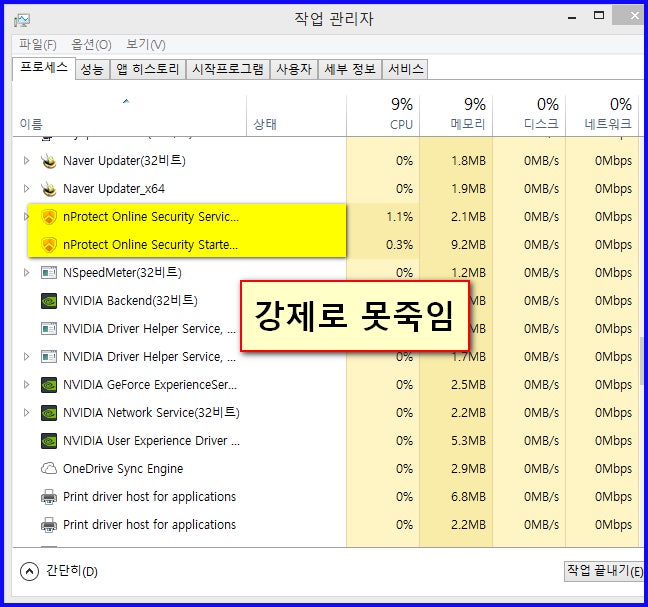The image size is (648, 607).
Task: Switch to the 세부 정보 tab
Action: 350,69
